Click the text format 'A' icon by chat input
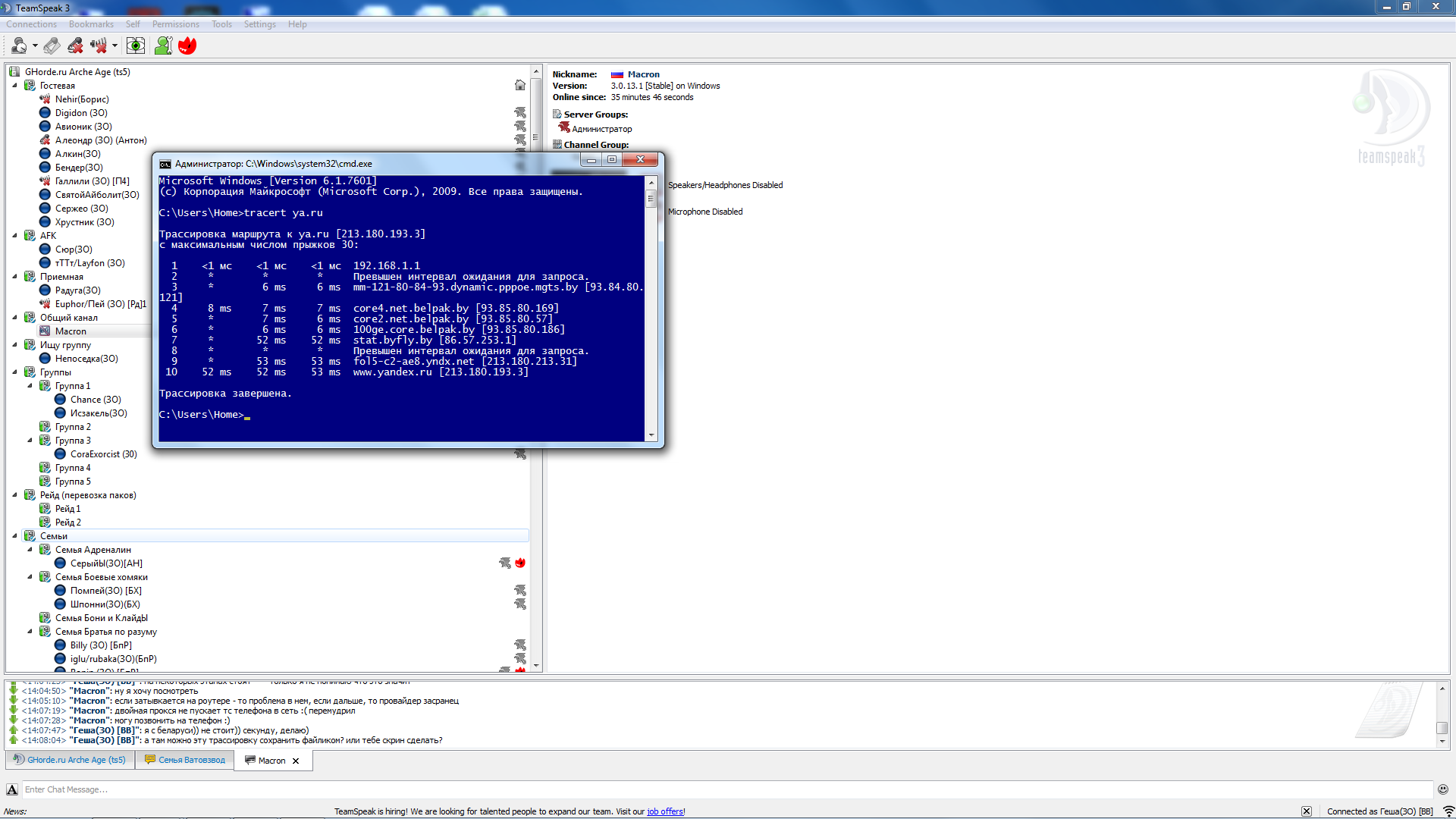The image size is (1456, 819). pos(12,789)
